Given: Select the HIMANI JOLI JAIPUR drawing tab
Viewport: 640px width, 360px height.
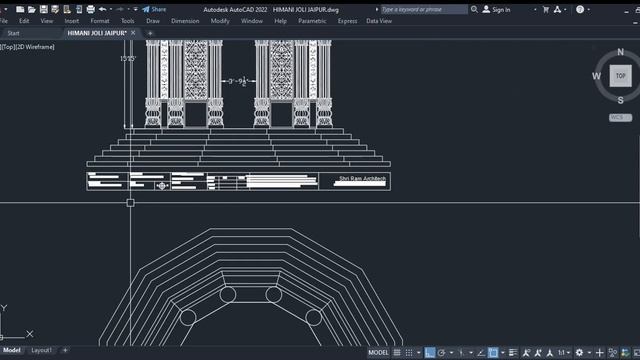Looking at the screenshot, I should (97, 33).
